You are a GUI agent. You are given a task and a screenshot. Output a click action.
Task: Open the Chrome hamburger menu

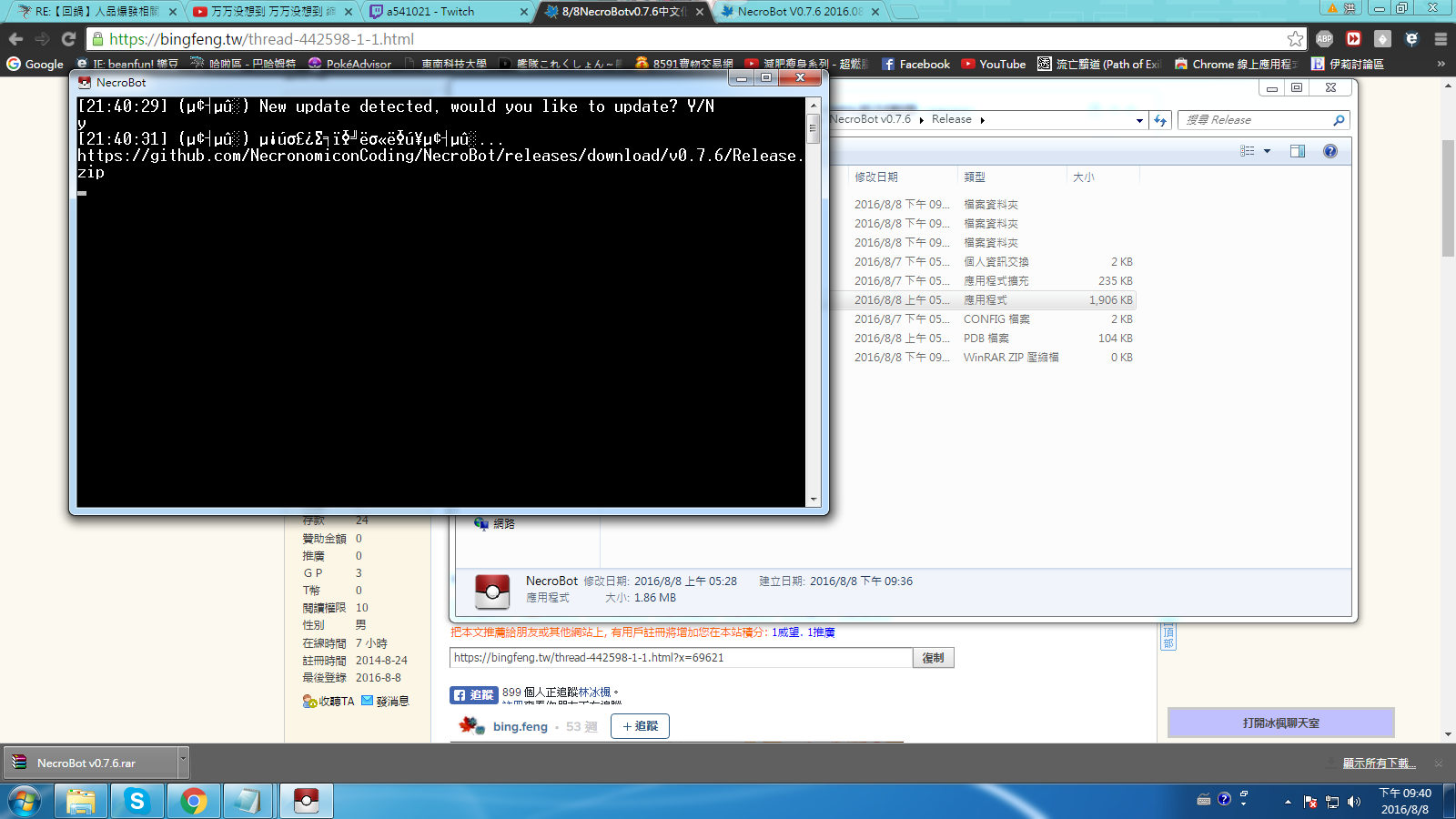click(1441, 39)
